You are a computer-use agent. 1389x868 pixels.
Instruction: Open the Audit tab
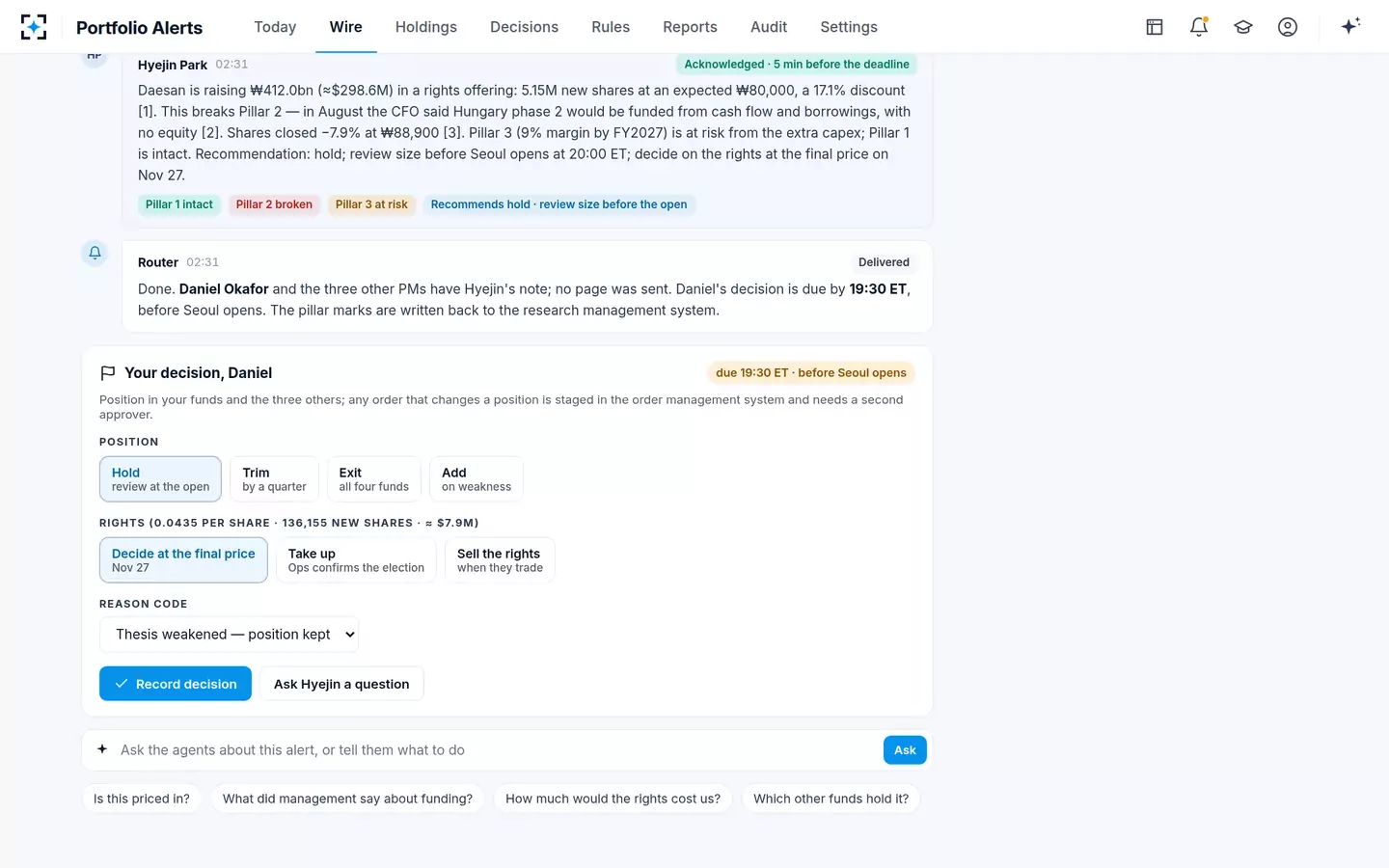click(769, 27)
